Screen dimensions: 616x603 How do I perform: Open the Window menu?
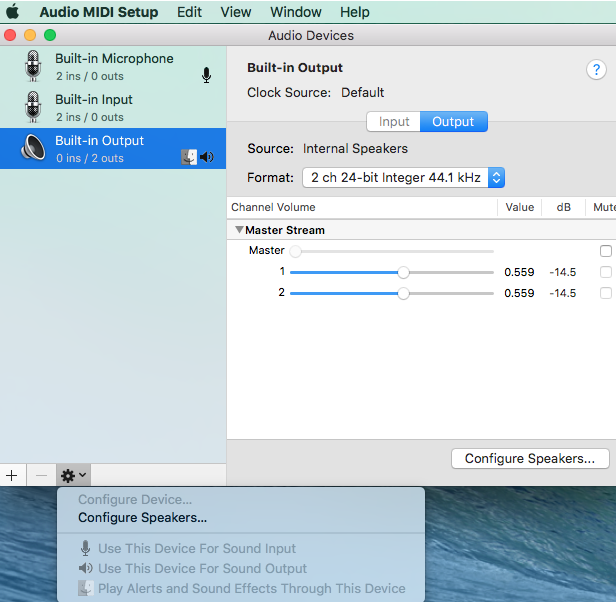click(x=296, y=12)
